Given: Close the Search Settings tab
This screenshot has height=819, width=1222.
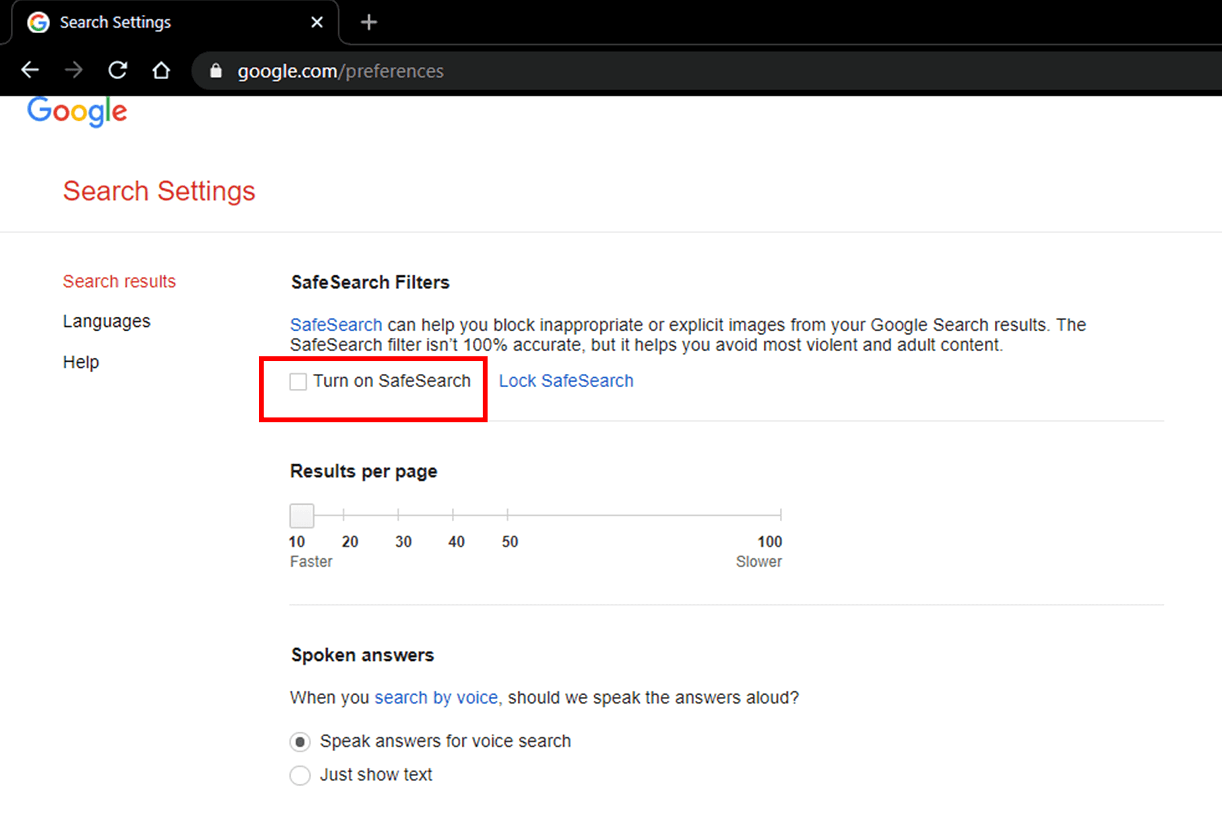Looking at the screenshot, I should tap(317, 22).
